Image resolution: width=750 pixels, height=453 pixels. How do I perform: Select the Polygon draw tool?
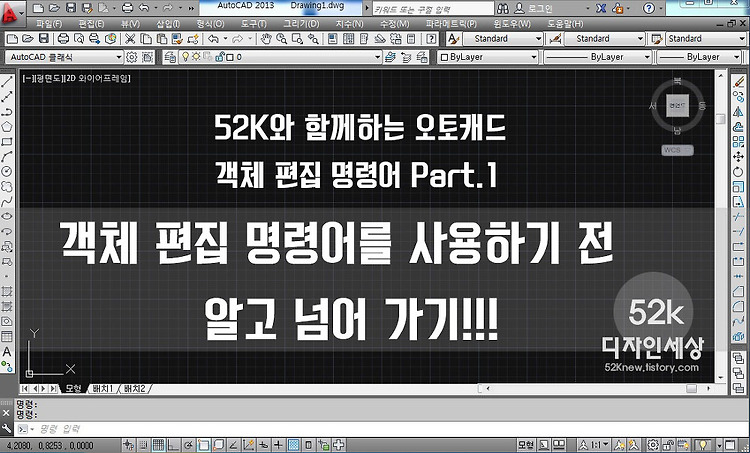[x=7, y=127]
